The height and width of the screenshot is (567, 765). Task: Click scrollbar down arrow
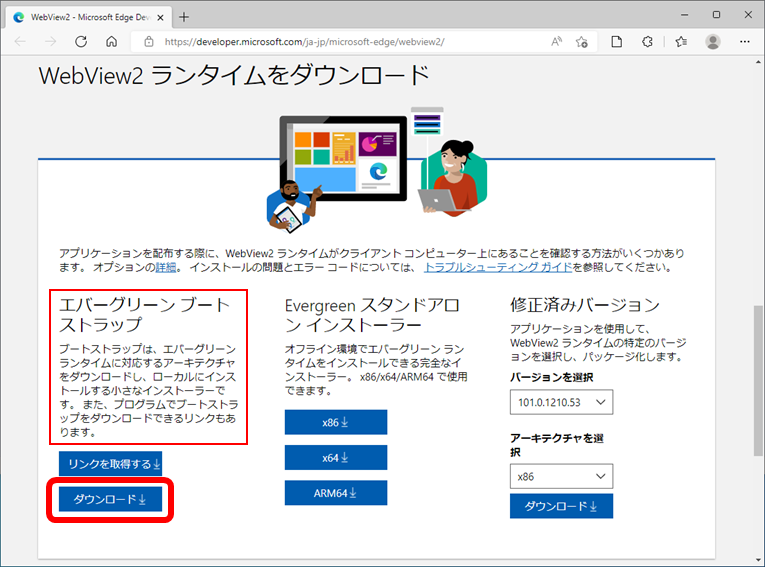click(758, 560)
